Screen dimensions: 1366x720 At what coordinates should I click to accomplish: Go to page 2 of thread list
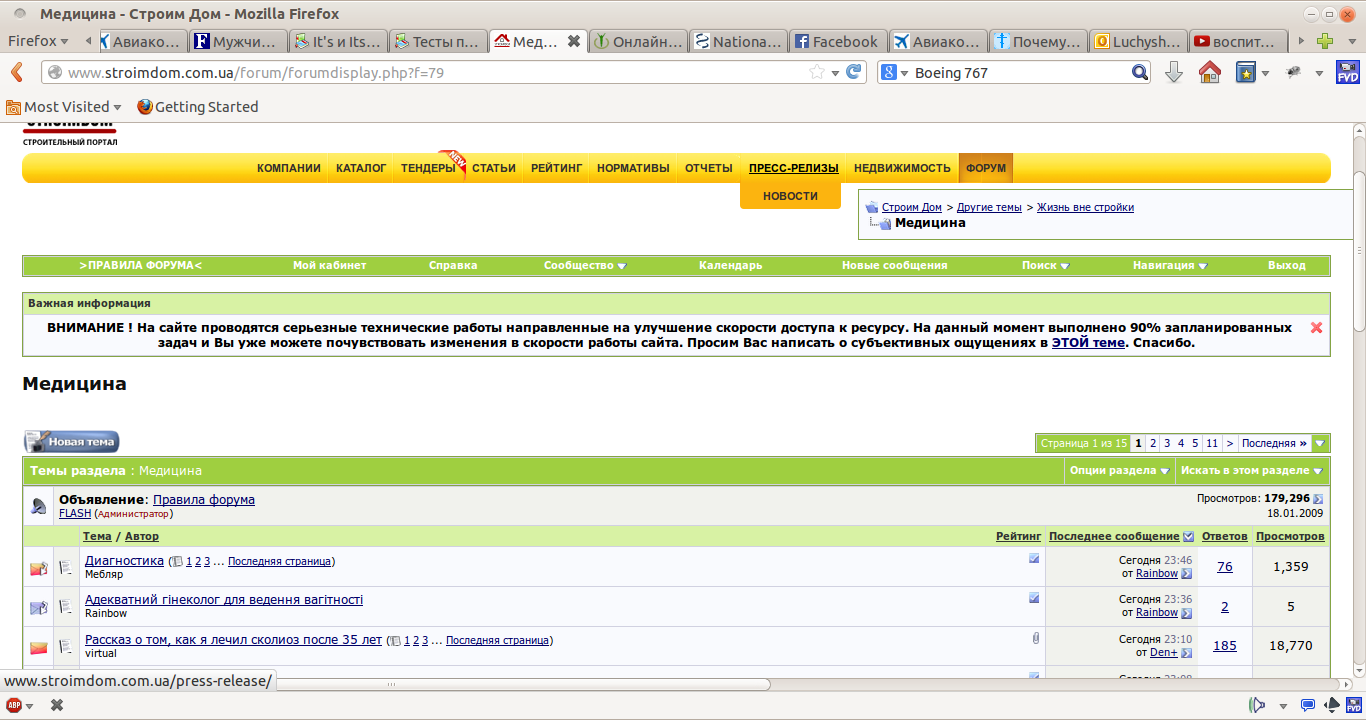pyautogui.click(x=1153, y=443)
